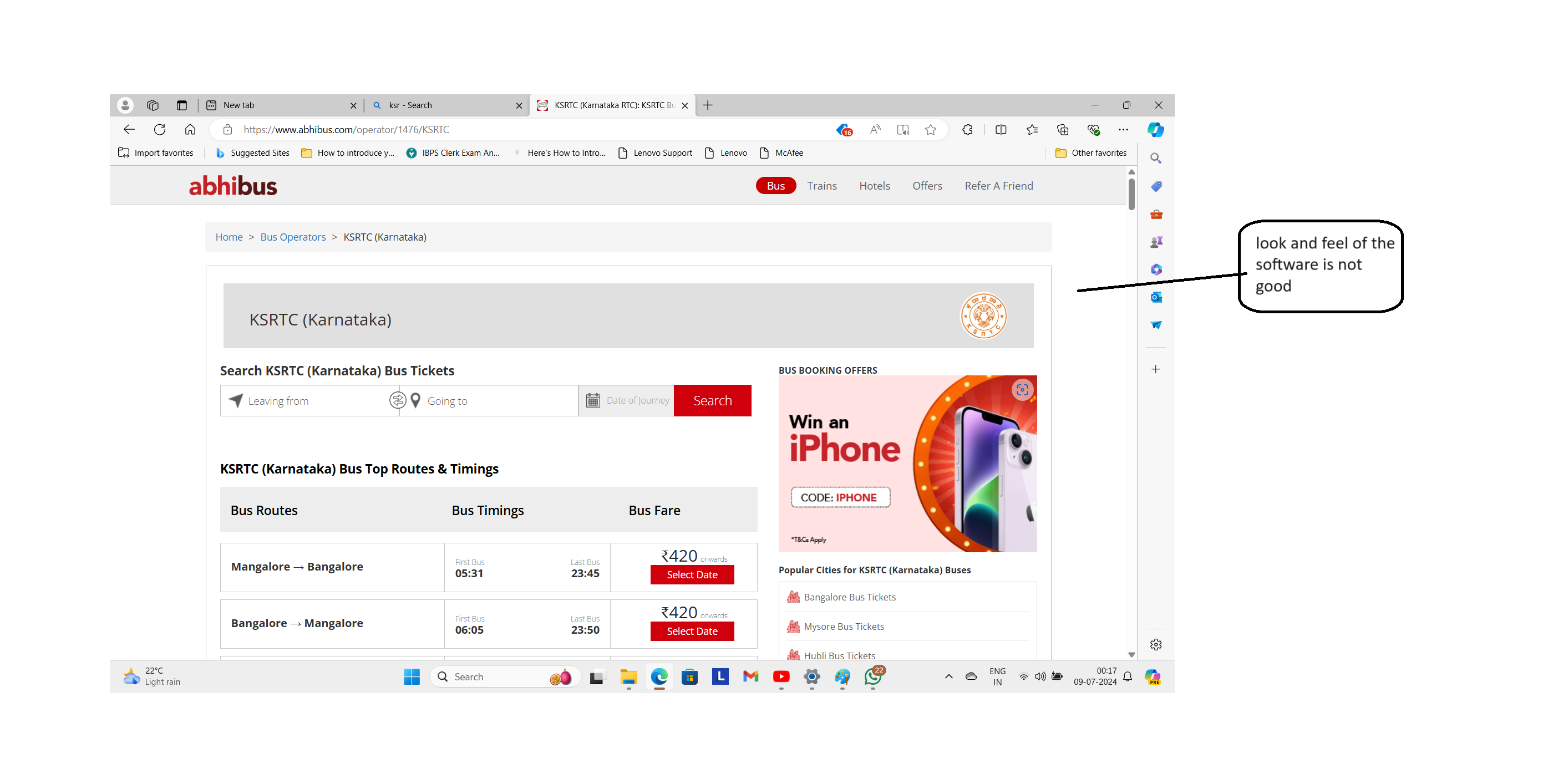Open IBPS Clerk Exam bookmark
The image size is (1543, 784).
click(453, 152)
